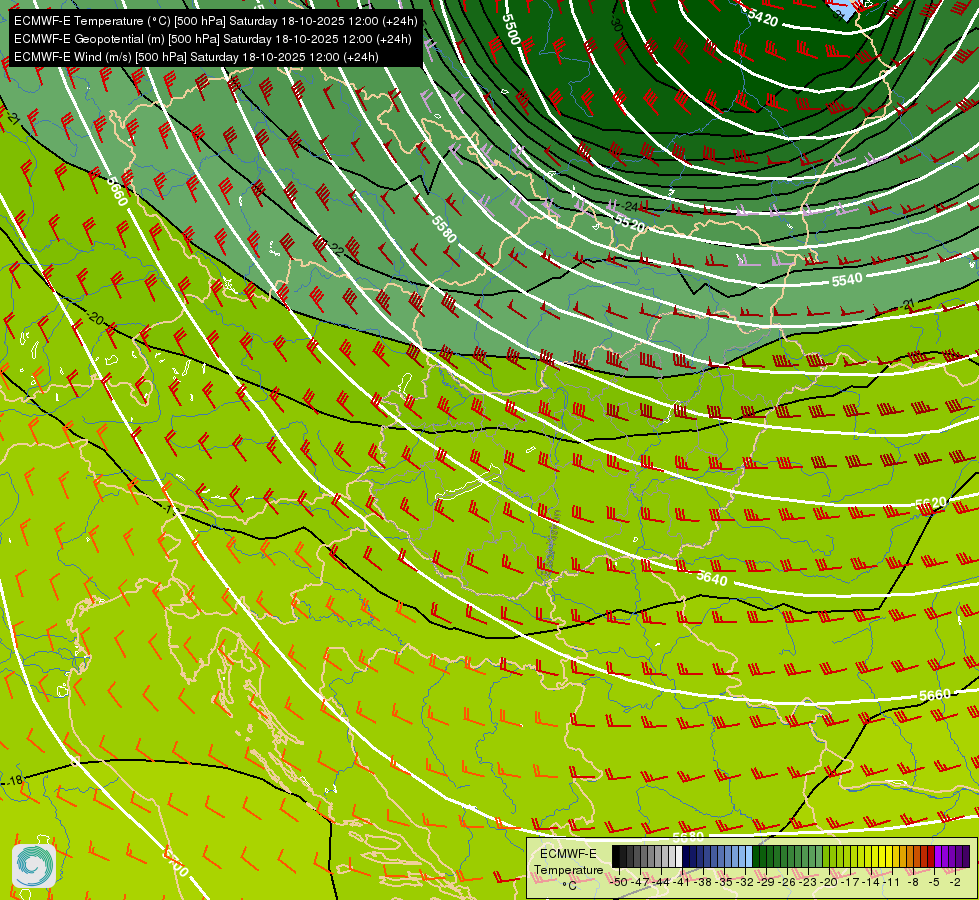This screenshot has width=979, height=900.
Task: Click the -24 isotherm label
Action: click(627, 206)
